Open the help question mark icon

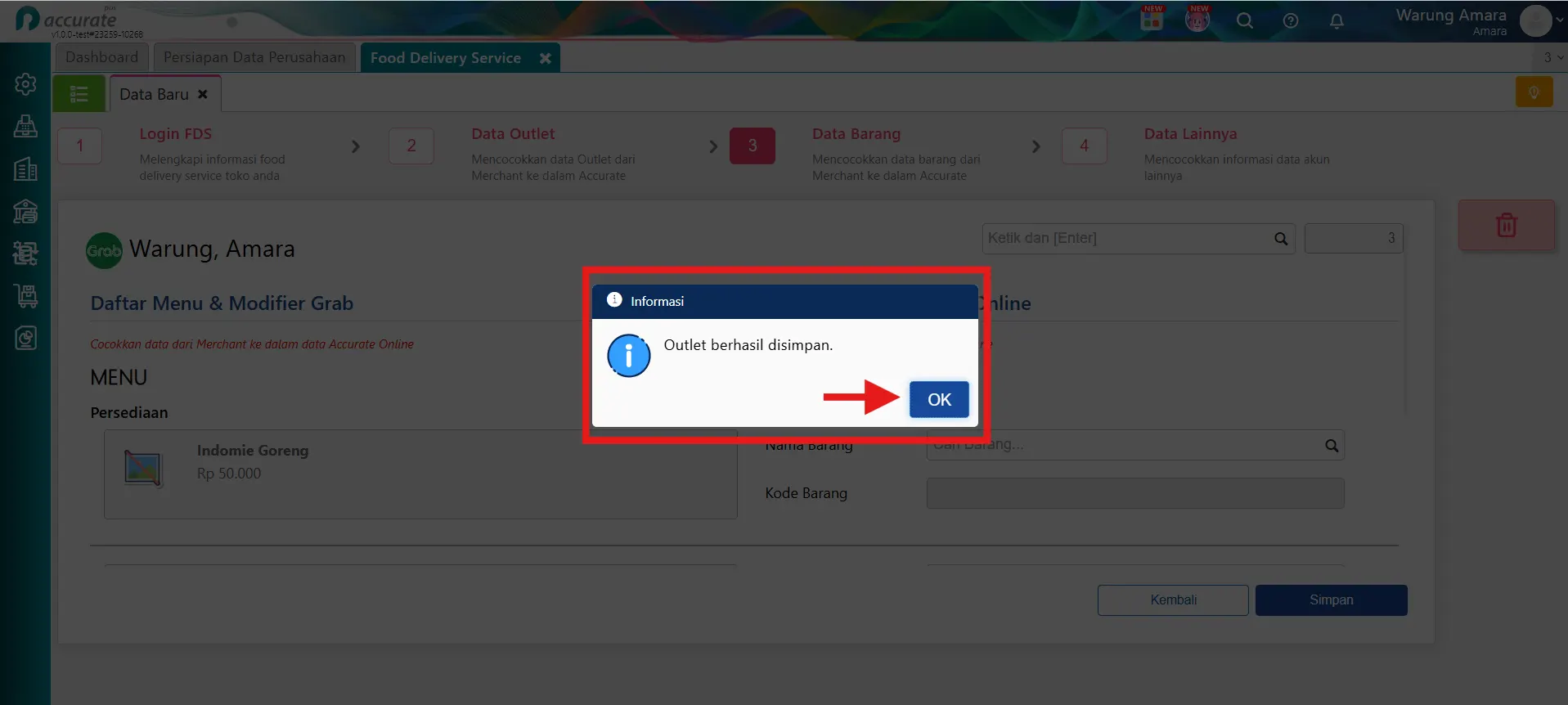pos(1291,21)
